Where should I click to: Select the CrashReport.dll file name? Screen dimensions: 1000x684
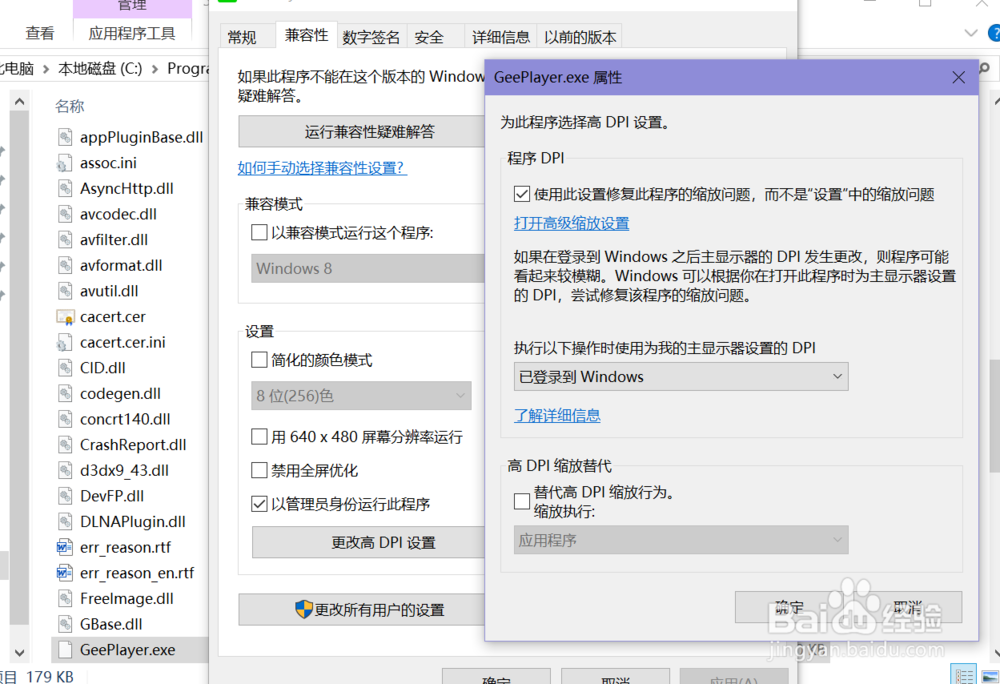(x=133, y=444)
